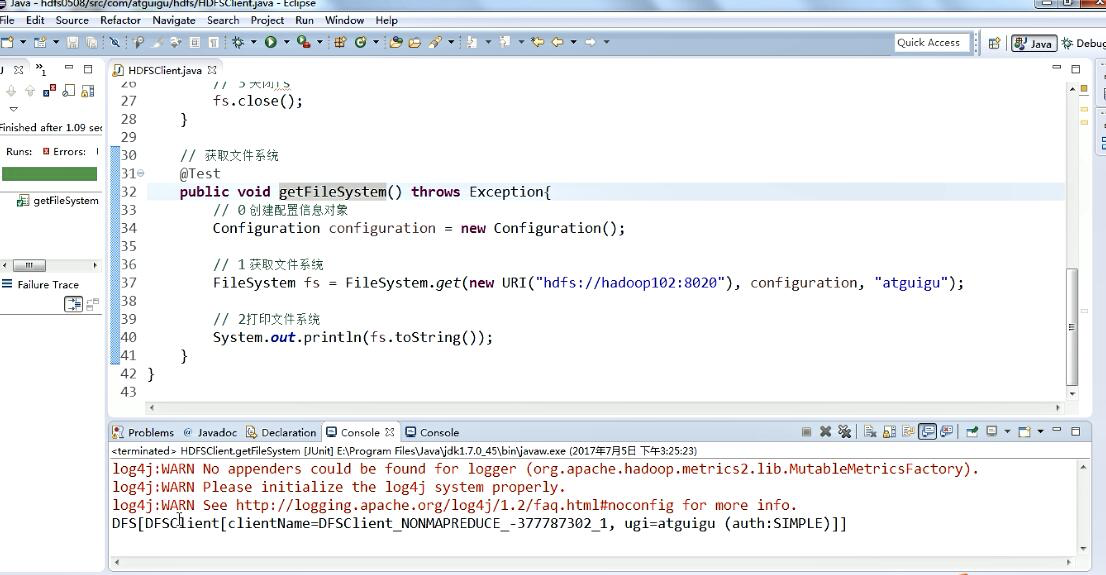
Task: Click into the Quick Access field
Action: coord(932,42)
